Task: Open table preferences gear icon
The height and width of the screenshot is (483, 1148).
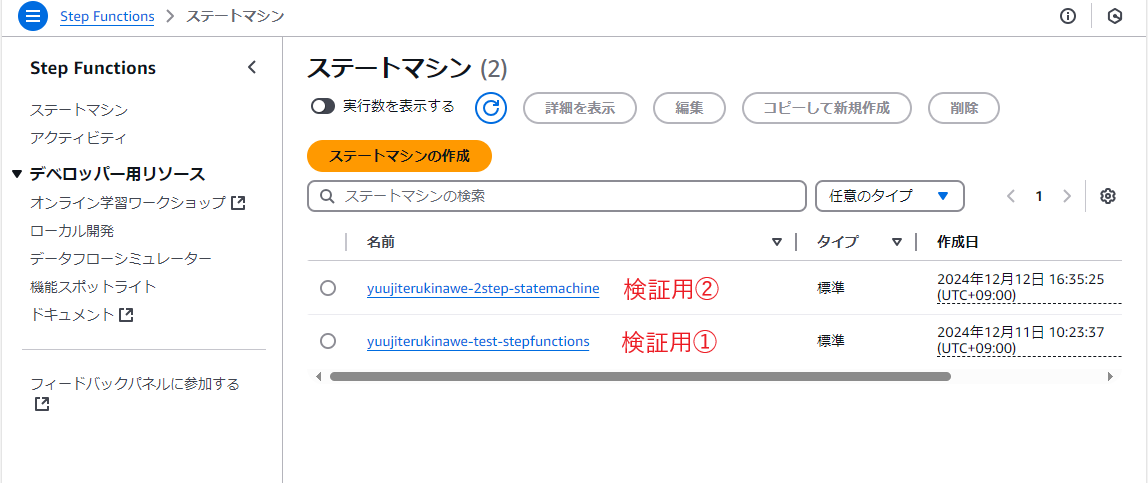Action: (x=1108, y=196)
